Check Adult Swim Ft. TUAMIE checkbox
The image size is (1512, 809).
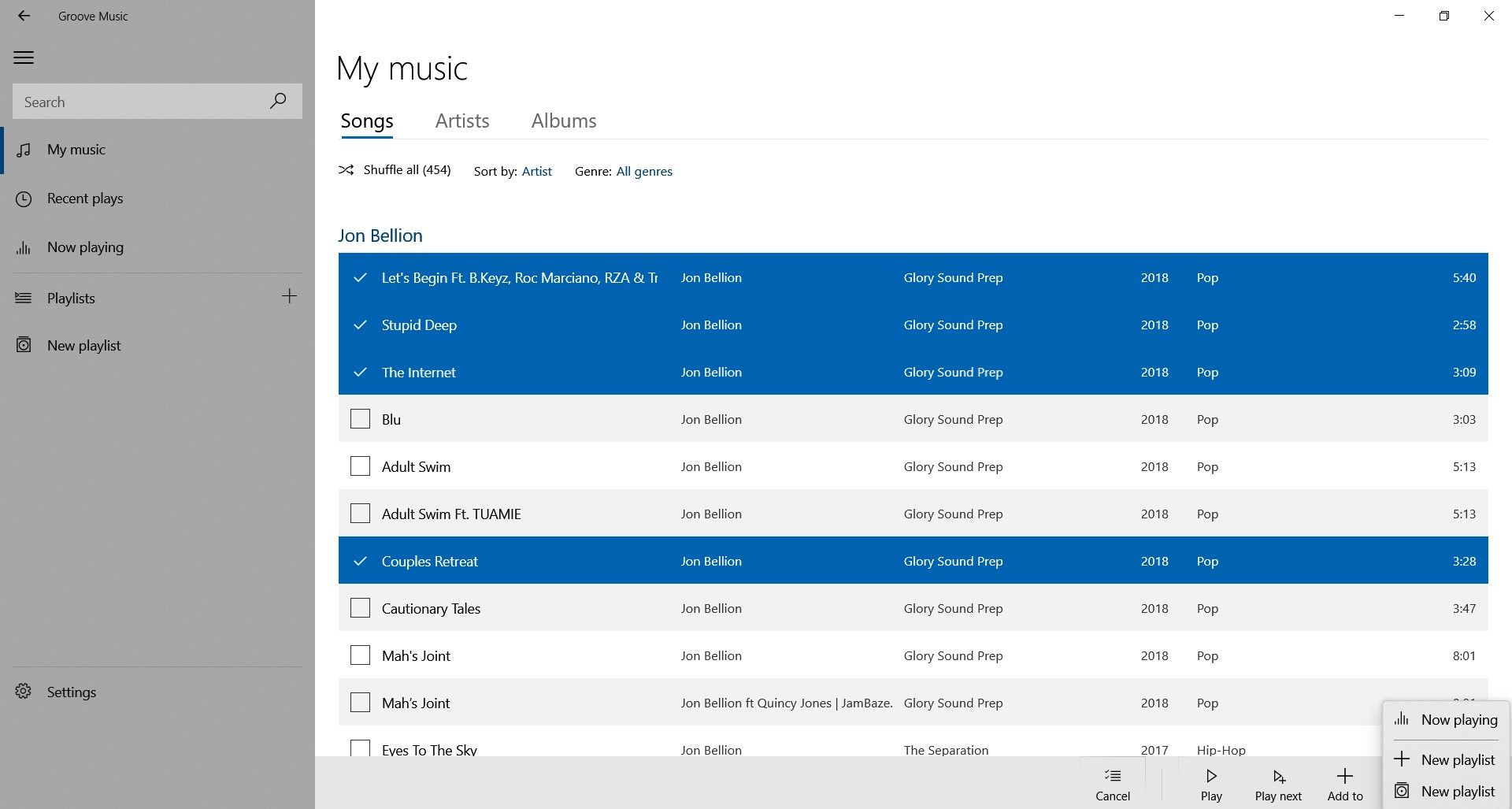tap(360, 513)
